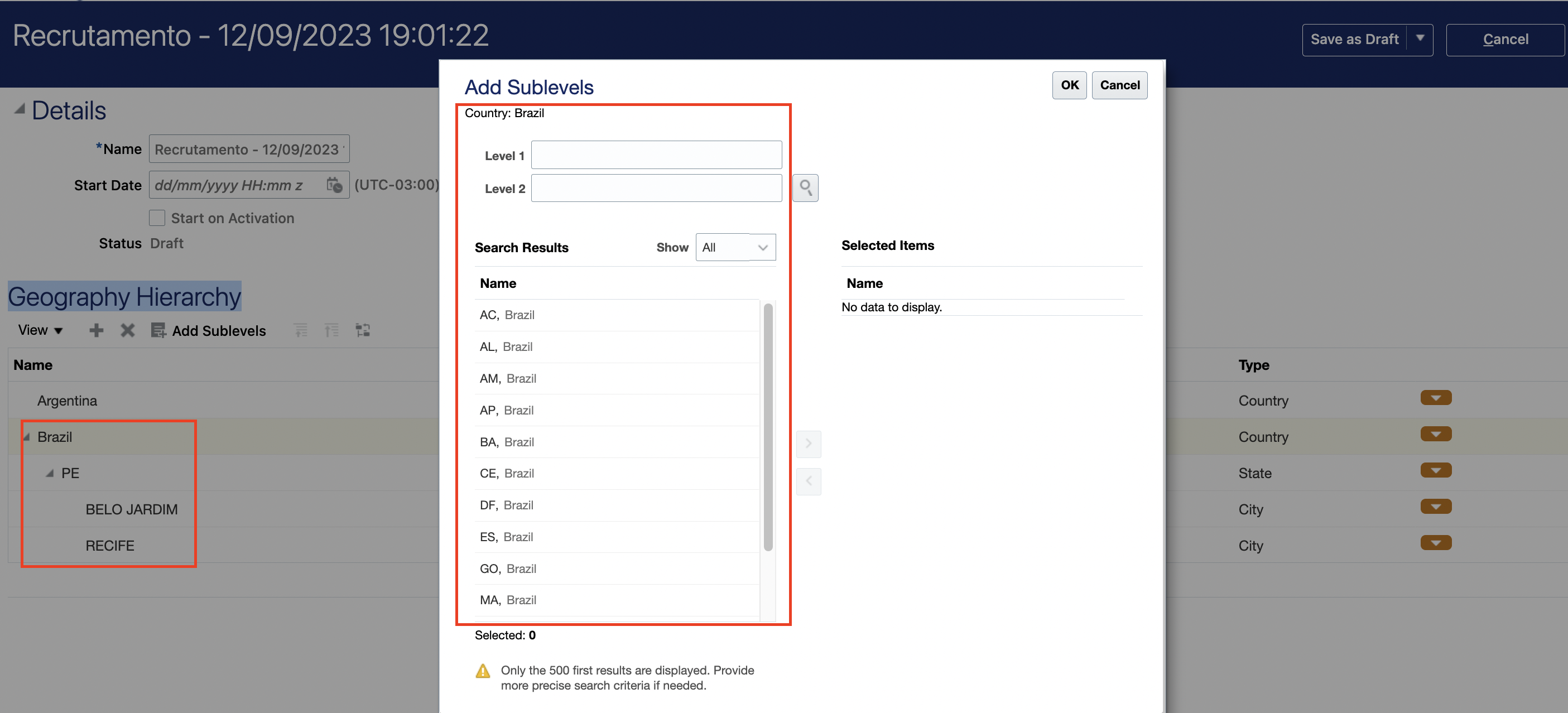The image size is (1568, 713).
Task: Click the collapse all icon in hierarchy toolbar
Action: click(x=332, y=330)
